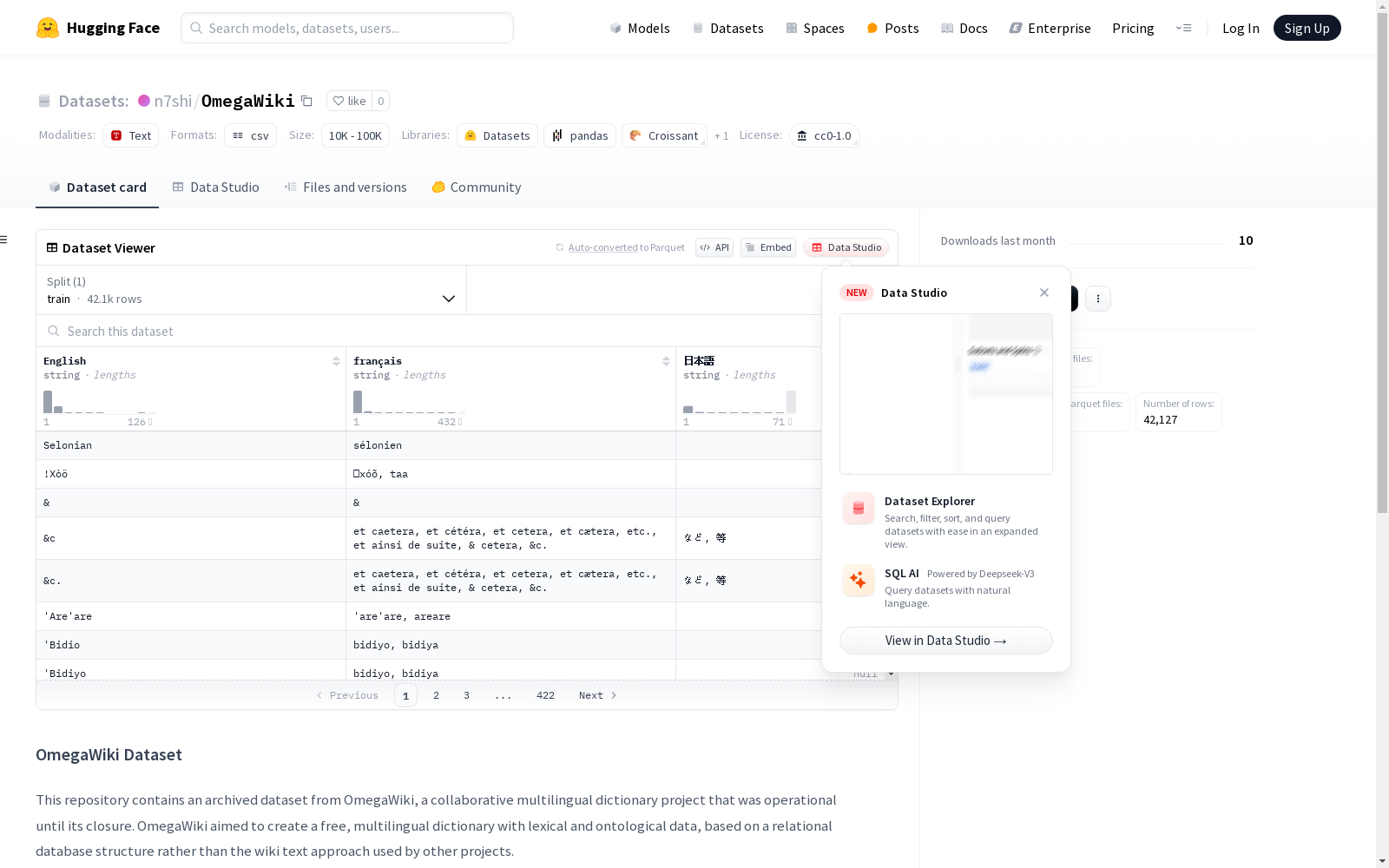This screenshot has width=1389, height=868.
Task: Open Posts from the navigation
Action: coord(892,28)
